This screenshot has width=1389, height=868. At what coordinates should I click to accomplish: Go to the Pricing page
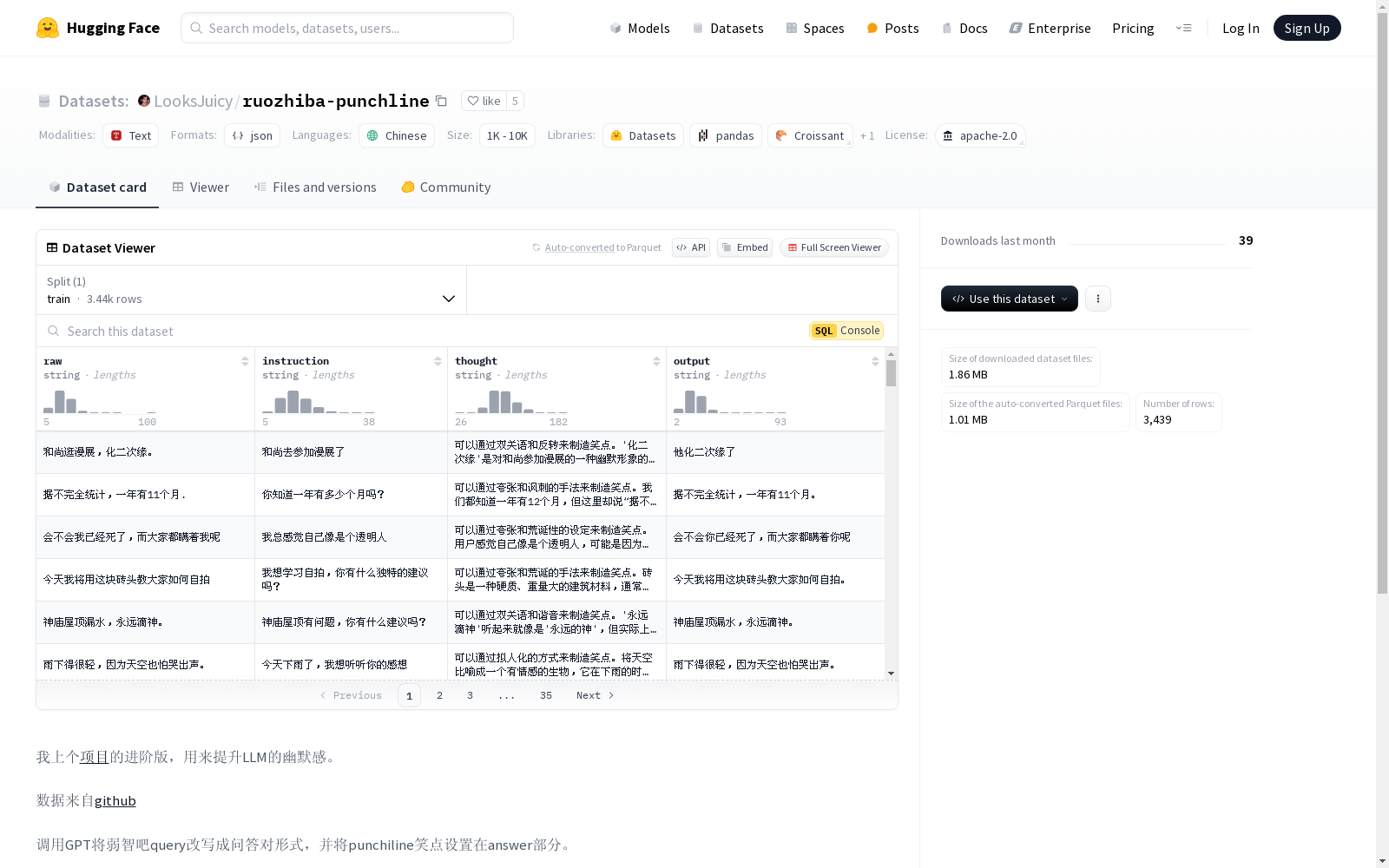[x=1133, y=28]
